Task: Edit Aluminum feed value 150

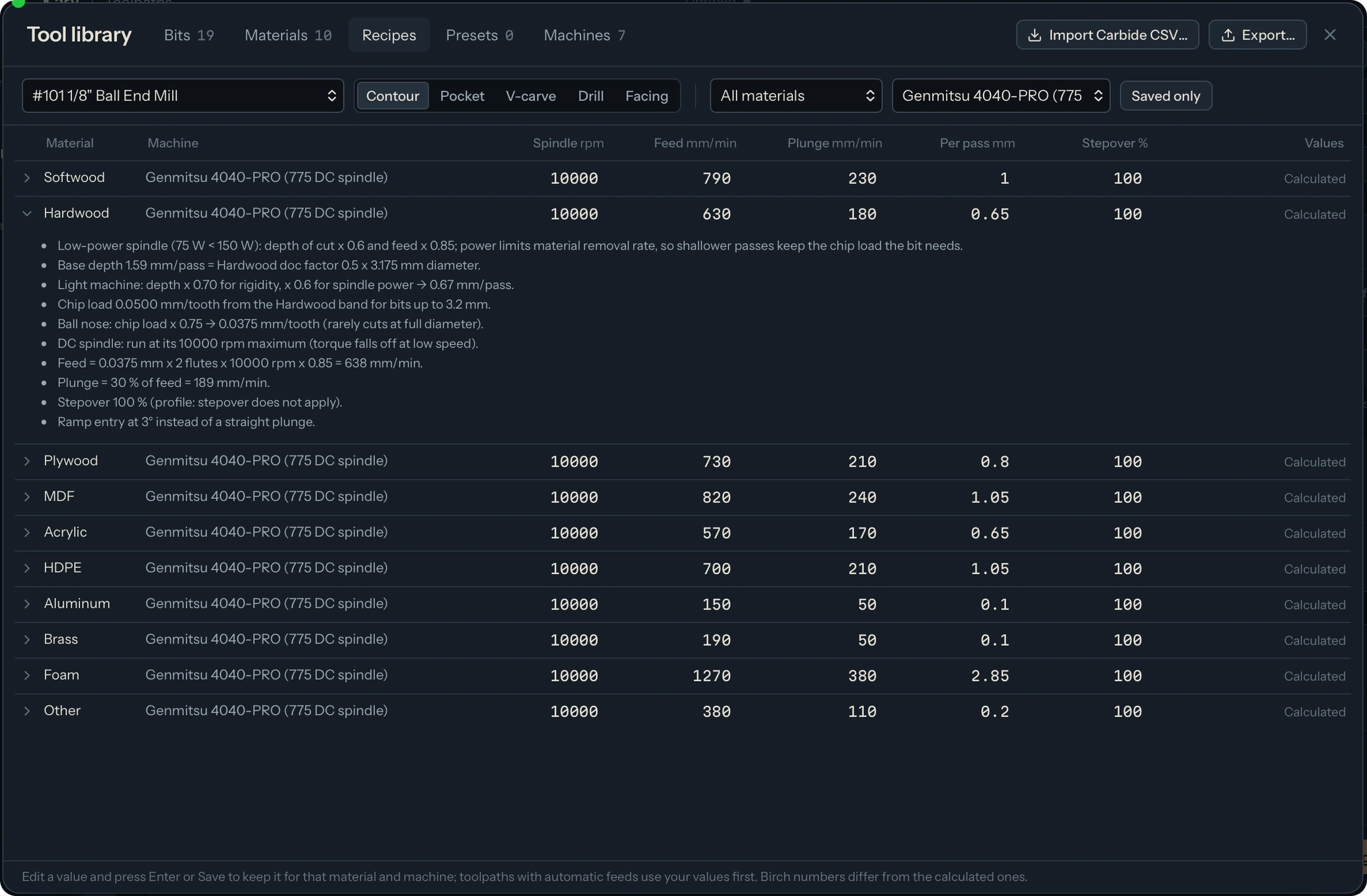Action: 716,605
